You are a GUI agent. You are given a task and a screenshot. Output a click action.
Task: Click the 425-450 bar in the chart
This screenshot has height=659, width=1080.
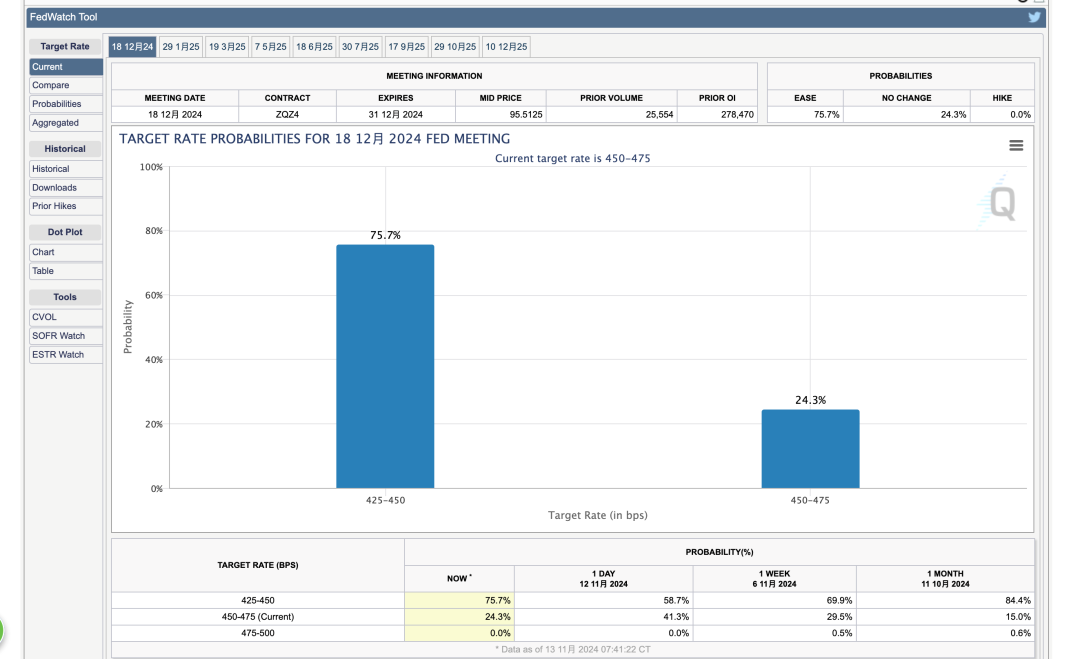tap(385, 366)
